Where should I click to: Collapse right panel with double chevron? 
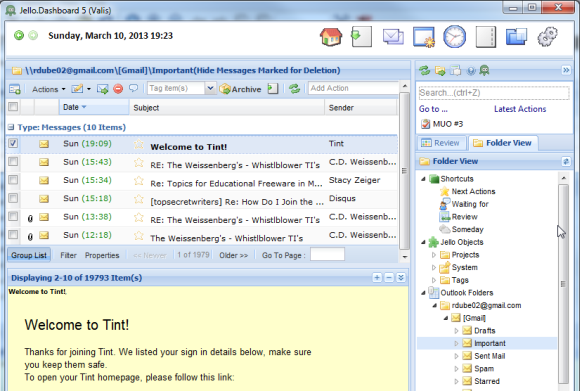(x=566, y=70)
